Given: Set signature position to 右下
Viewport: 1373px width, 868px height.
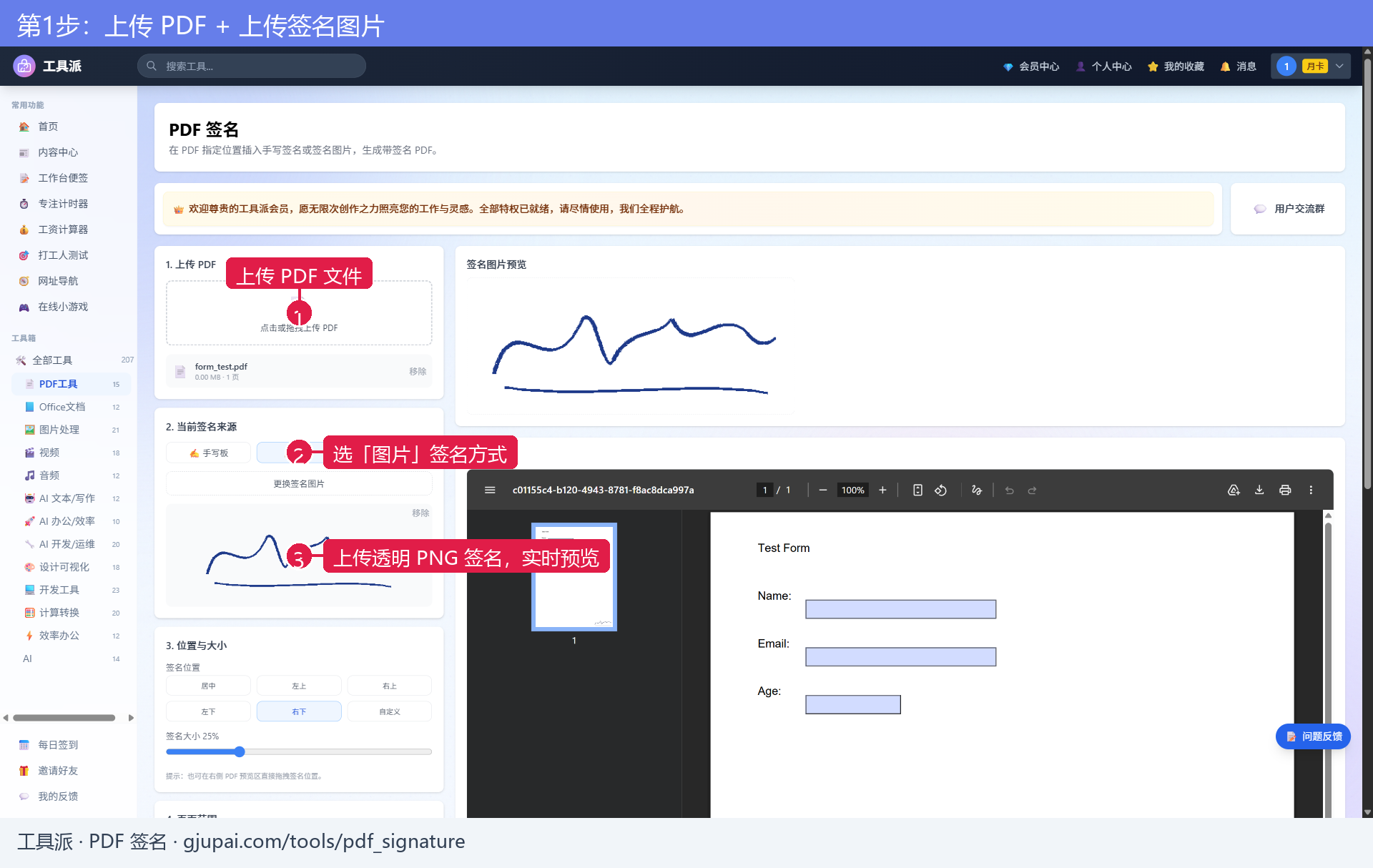Looking at the screenshot, I should click(x=299, y=711).
